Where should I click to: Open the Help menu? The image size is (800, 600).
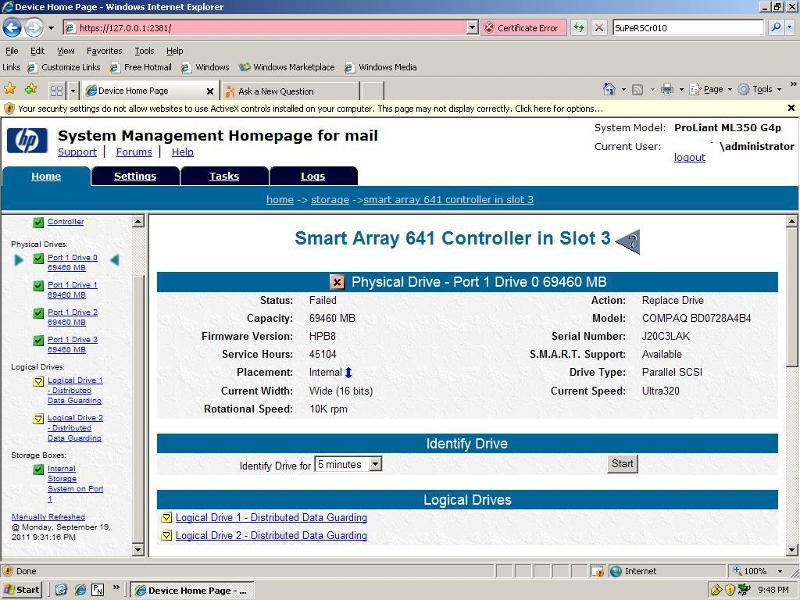[x=174, y=51]
